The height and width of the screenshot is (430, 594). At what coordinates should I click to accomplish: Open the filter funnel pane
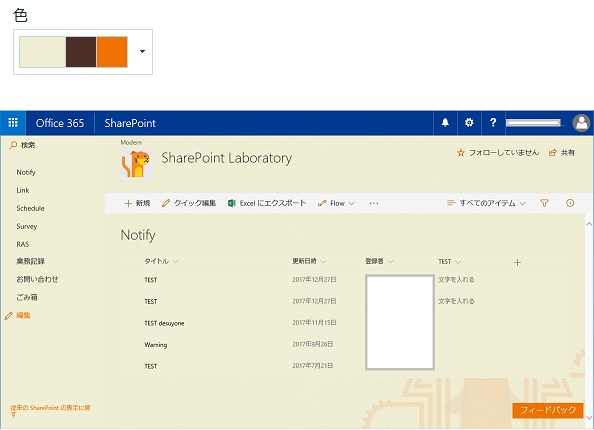(544, 203)
